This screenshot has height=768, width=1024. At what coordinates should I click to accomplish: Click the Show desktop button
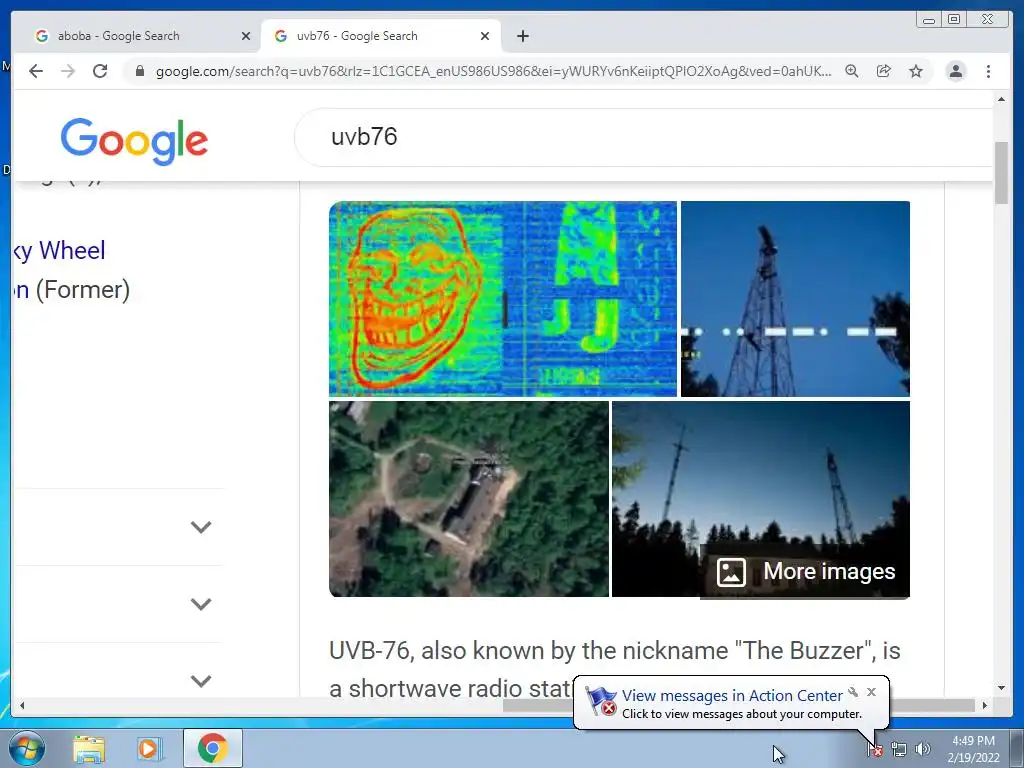pos(1017,748)
